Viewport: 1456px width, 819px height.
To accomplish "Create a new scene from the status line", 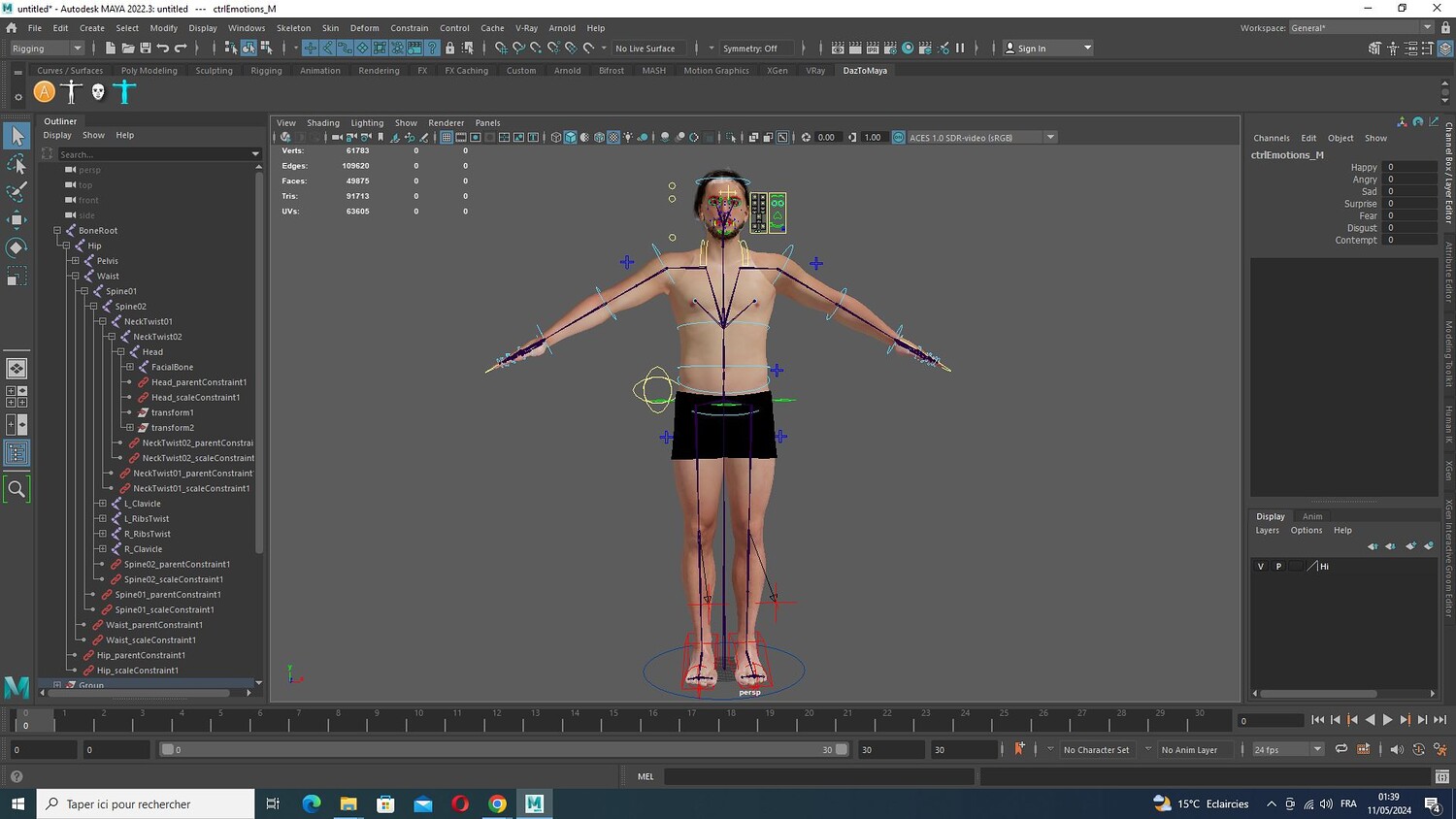I will [x=110, y=48].
